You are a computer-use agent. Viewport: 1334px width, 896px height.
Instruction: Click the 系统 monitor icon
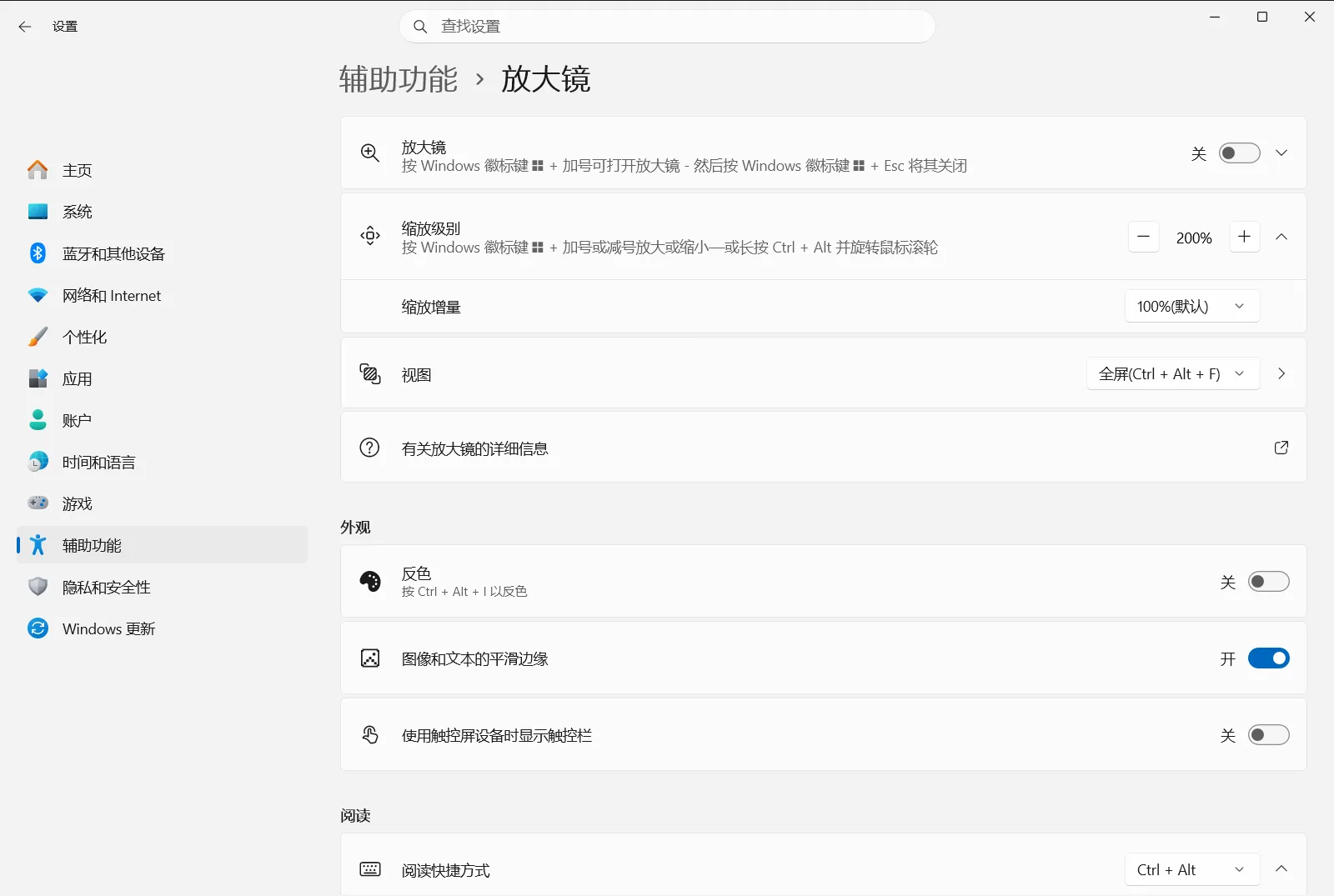[x=38, y=212]
